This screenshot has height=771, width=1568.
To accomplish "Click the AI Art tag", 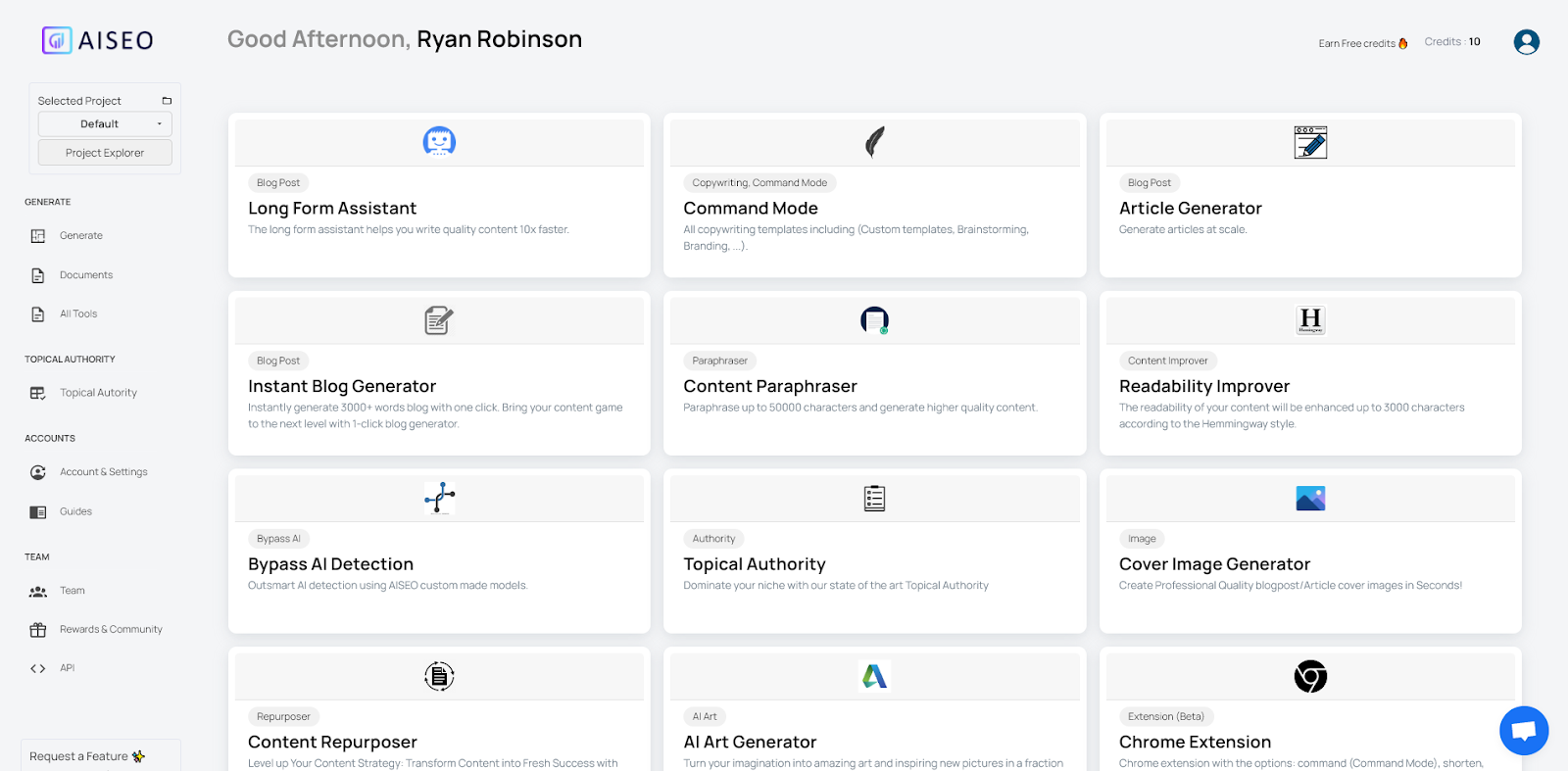I will pyautogui.click(x=705, y=717).
